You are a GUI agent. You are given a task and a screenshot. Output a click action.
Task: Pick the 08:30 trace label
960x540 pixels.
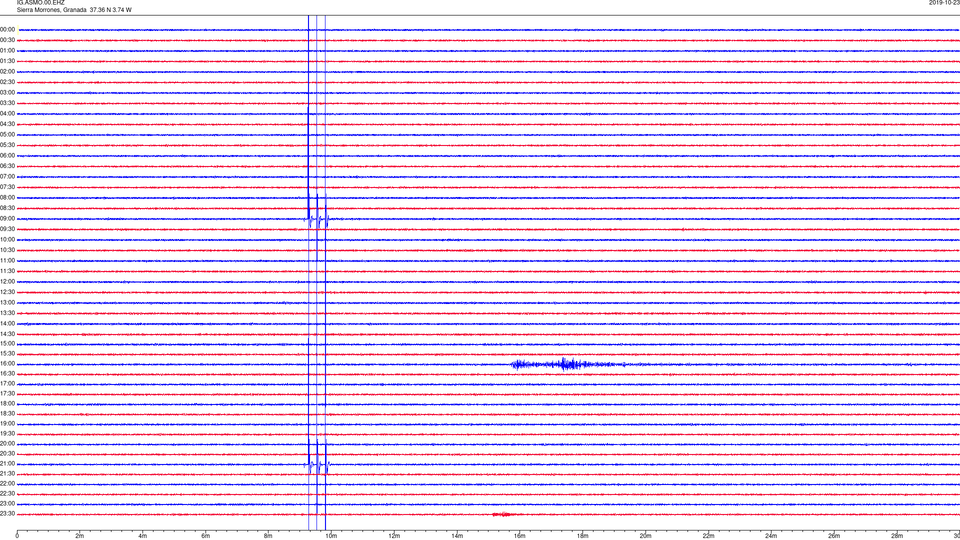coord(7,208)
